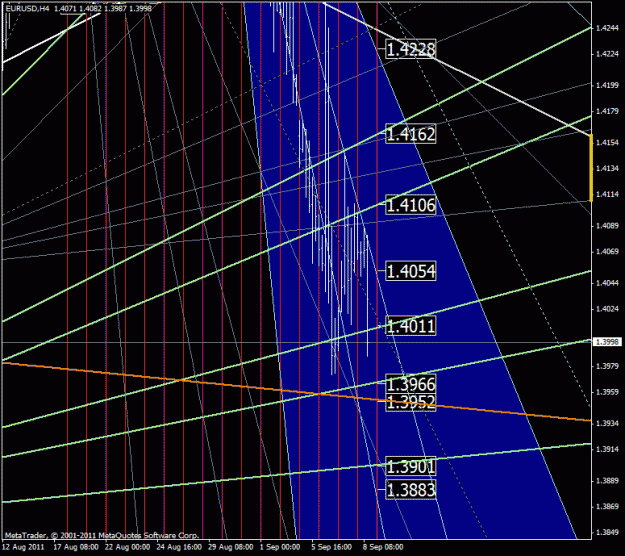Click the 1.4244 value on price axis
Image resolution: width=625 pixels, height=556 pixels.
607,28
